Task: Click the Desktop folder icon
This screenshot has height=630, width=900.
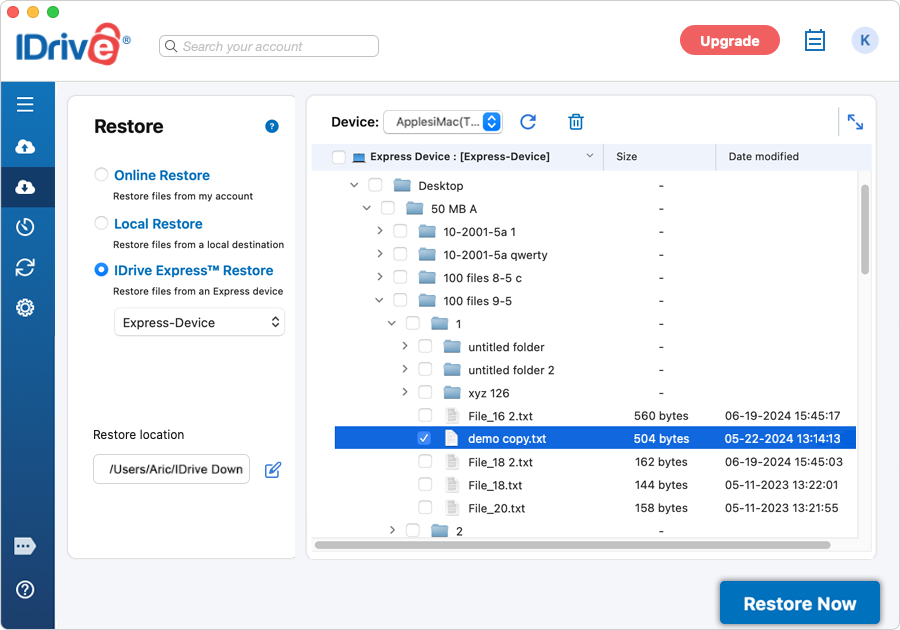Action: pos(402,185)
